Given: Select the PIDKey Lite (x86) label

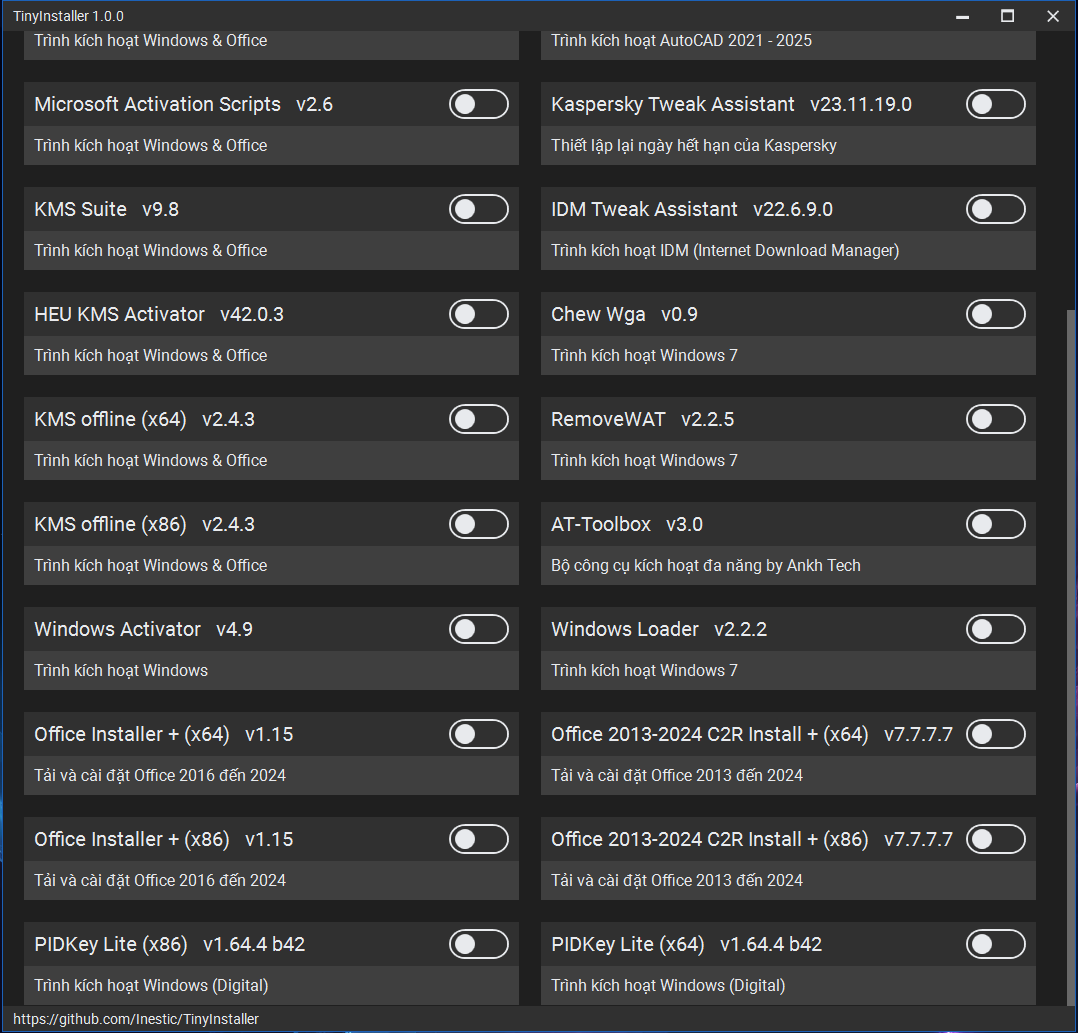Looking at the screenshot, I should point(111,944).
